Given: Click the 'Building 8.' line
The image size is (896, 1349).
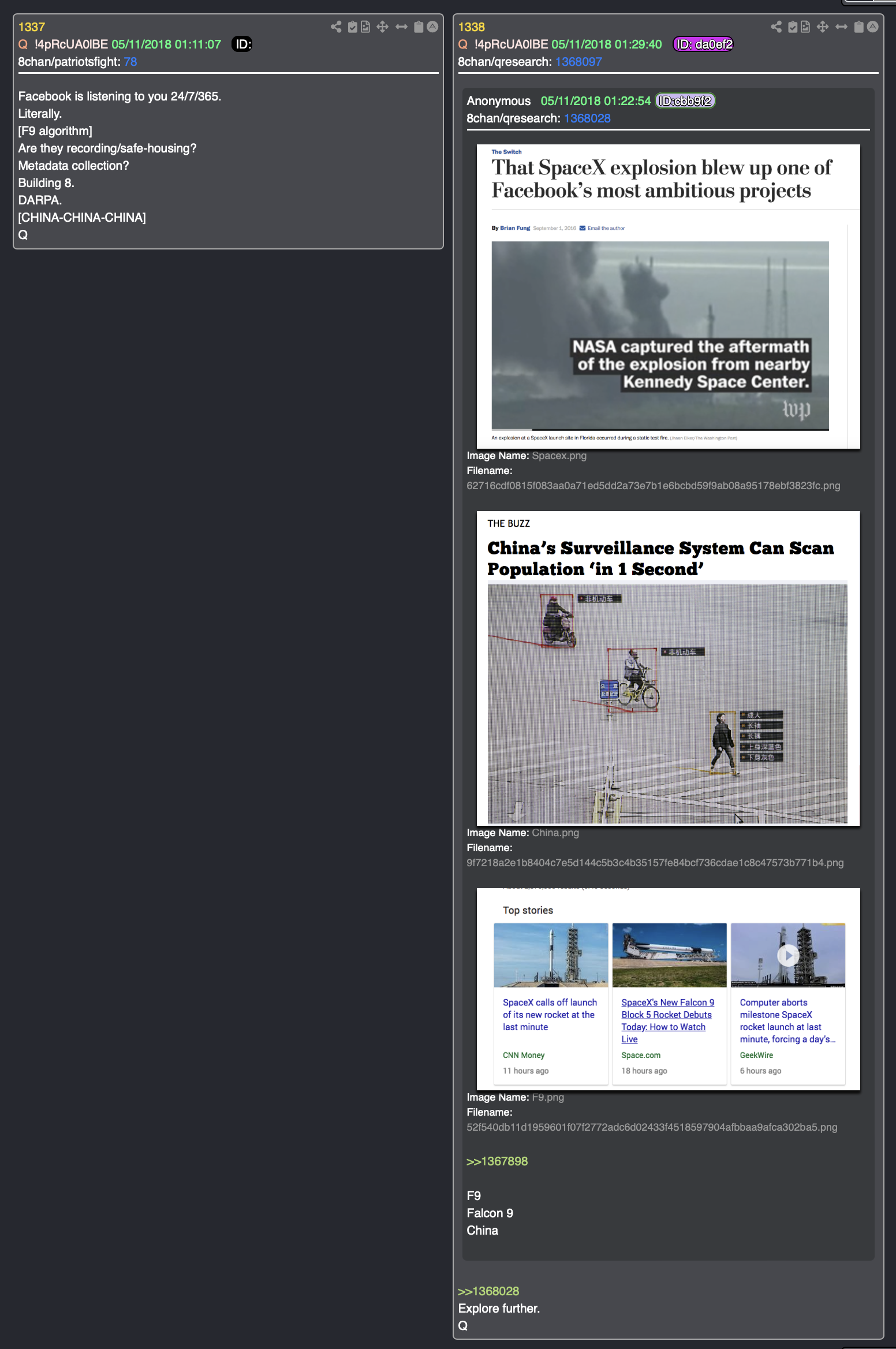Looking at the screenshot, I should [x=46, y=183].
